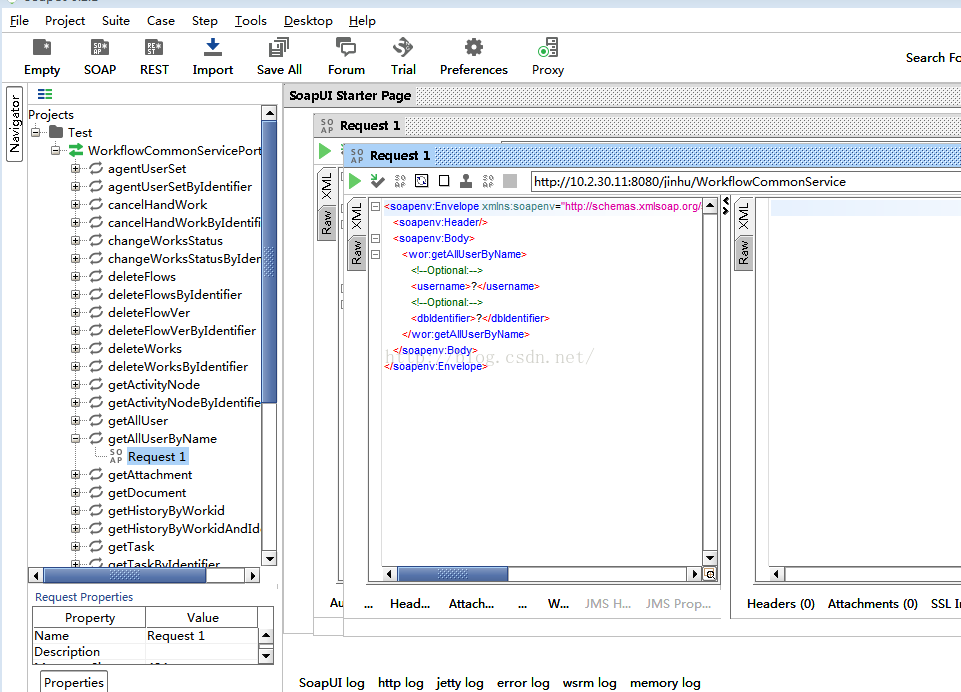Open the Head... request tab
The width and height of the screenshot is (961, 692).
tap(410, 604)
